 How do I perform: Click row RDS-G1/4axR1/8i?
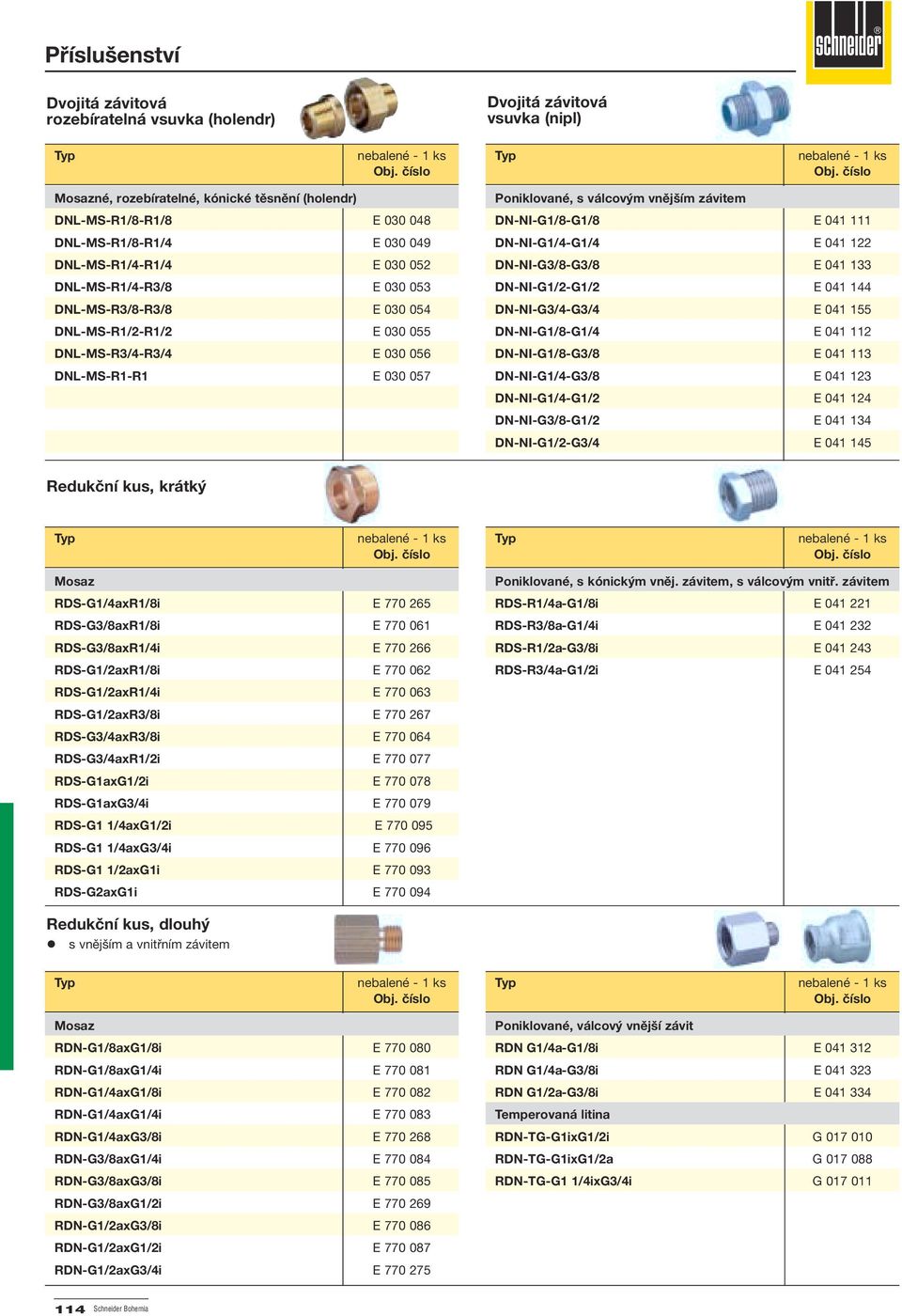tap(252, 603)
